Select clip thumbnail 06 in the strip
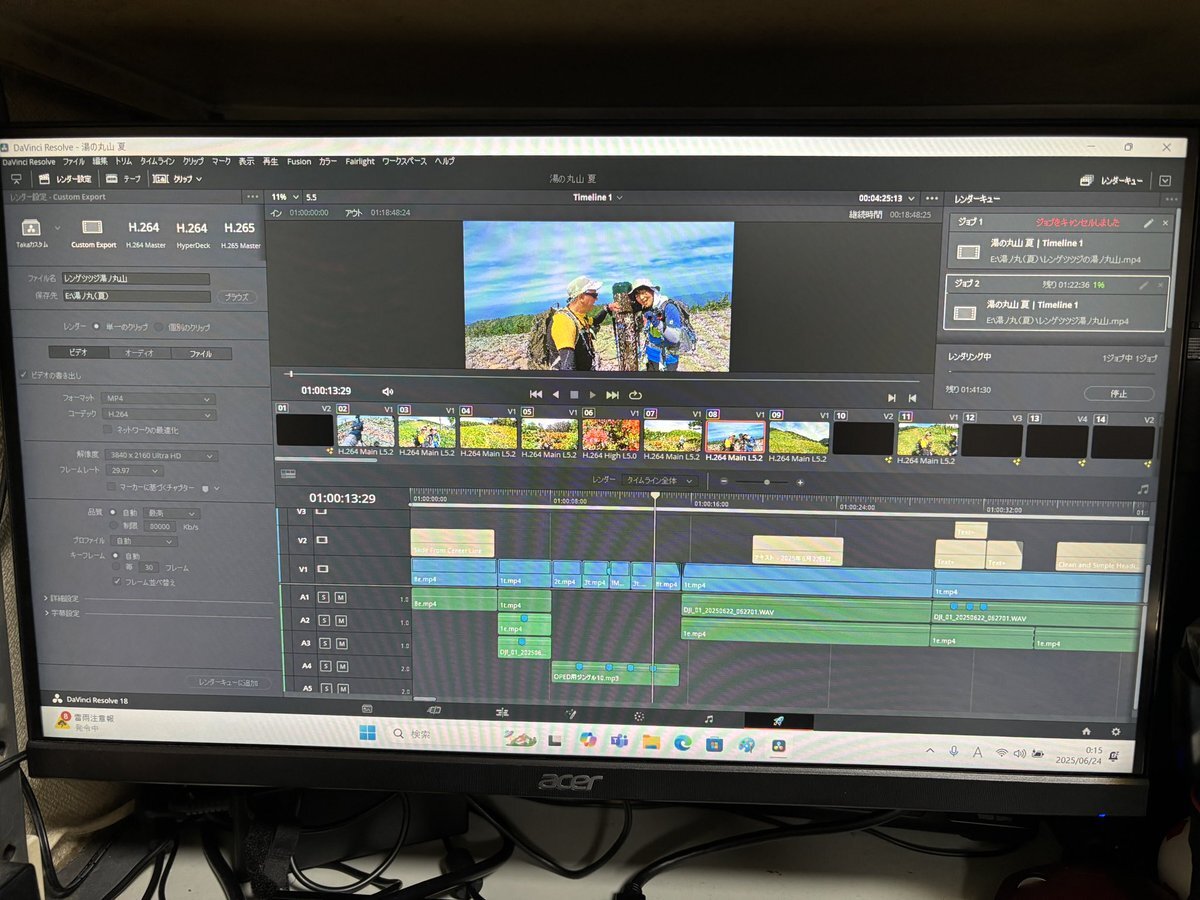 [611, 435]
